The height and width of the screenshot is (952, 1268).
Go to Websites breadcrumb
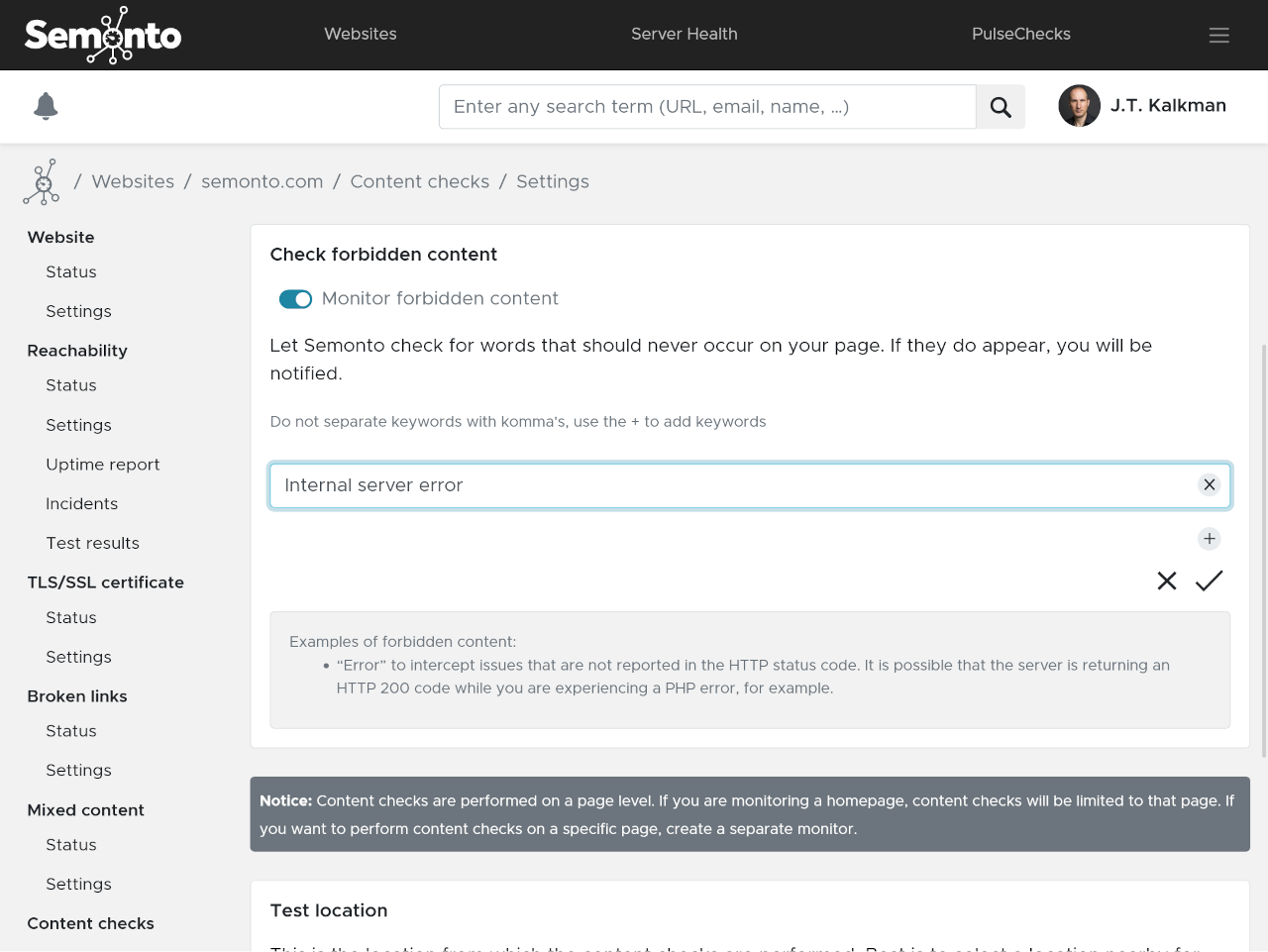coord(133,181)
